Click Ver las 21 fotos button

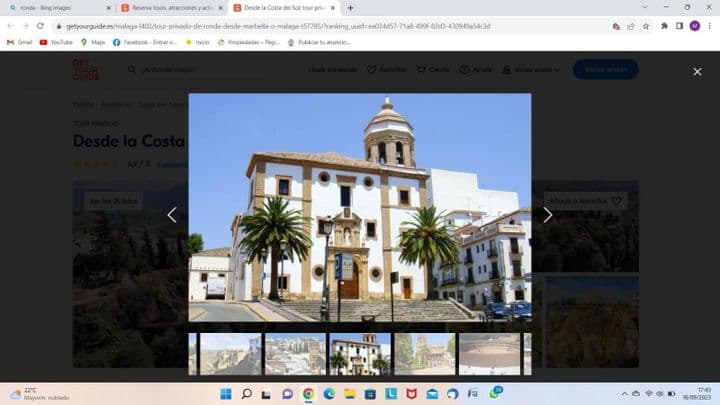(x=113, y=201)
